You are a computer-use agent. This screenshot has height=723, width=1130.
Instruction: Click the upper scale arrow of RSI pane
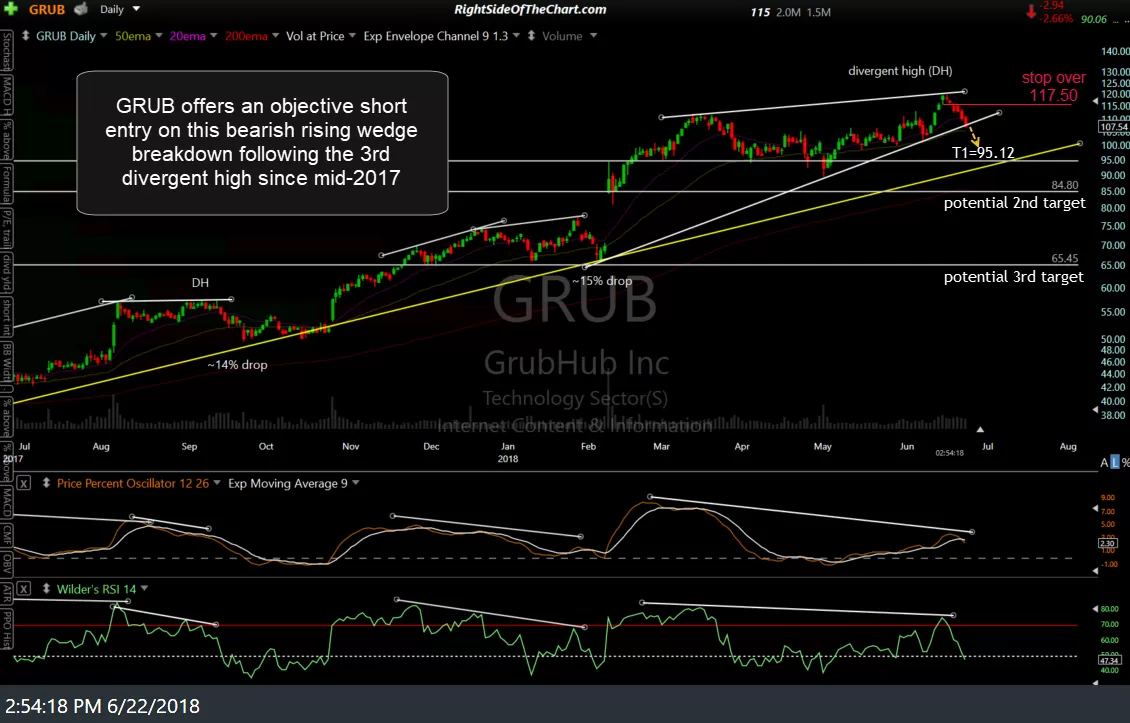(x=1096, y=609)
